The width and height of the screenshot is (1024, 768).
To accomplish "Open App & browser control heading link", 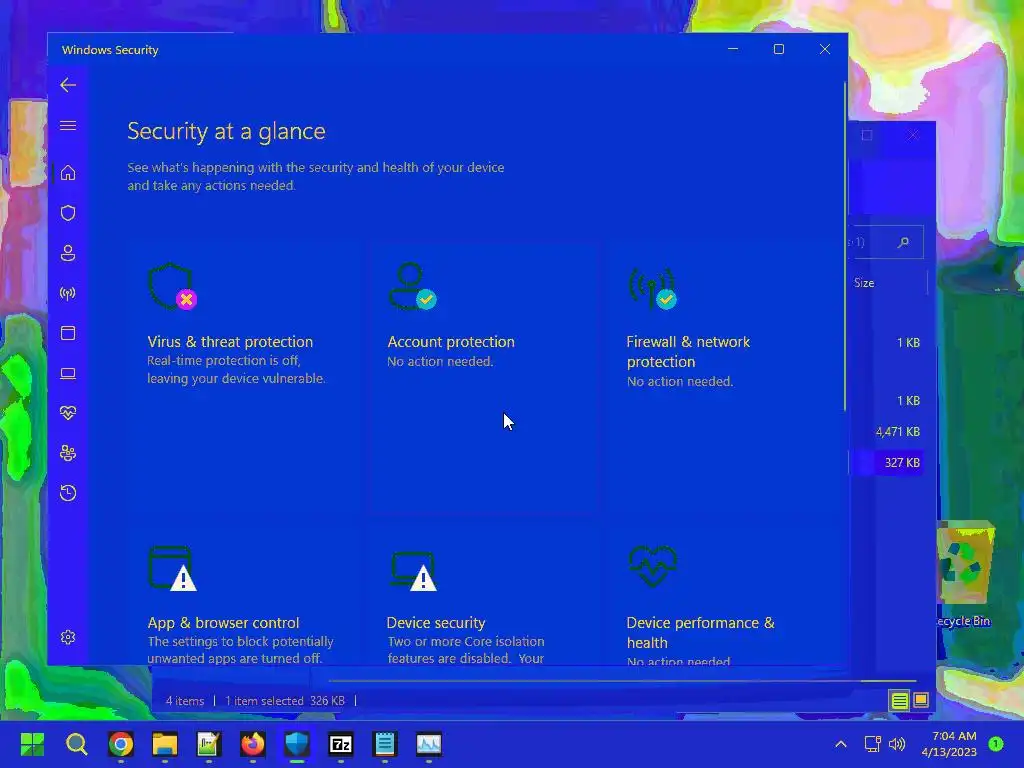I will pos(223,622).
